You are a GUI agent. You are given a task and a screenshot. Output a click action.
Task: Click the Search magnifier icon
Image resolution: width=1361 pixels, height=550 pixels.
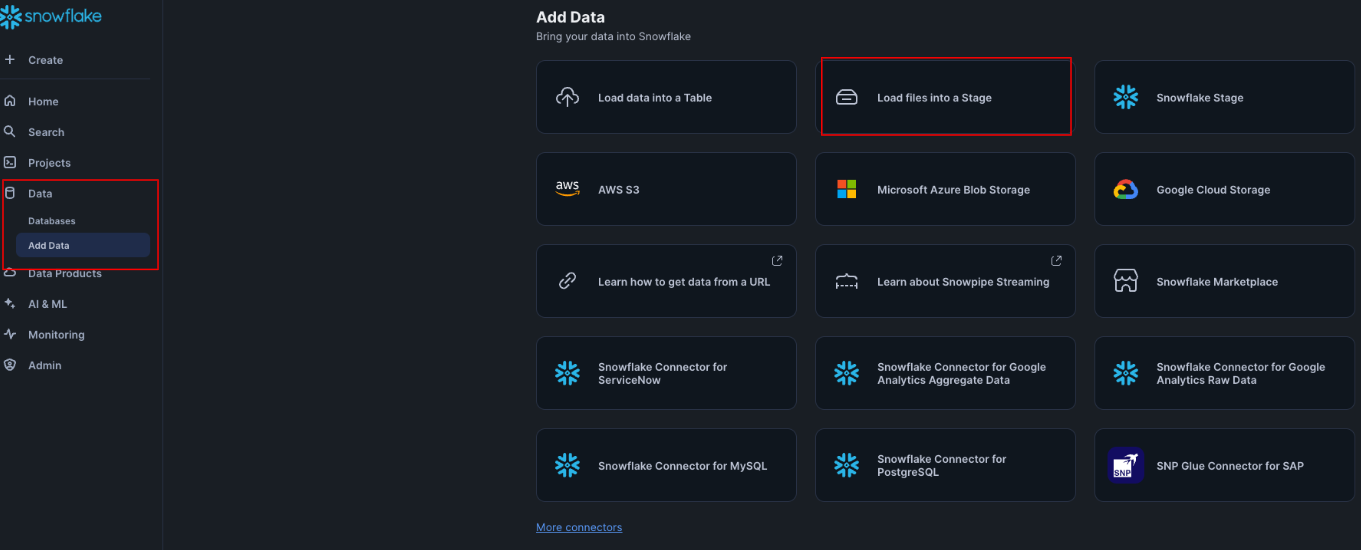pyautogui.click(x=10, y=132)
